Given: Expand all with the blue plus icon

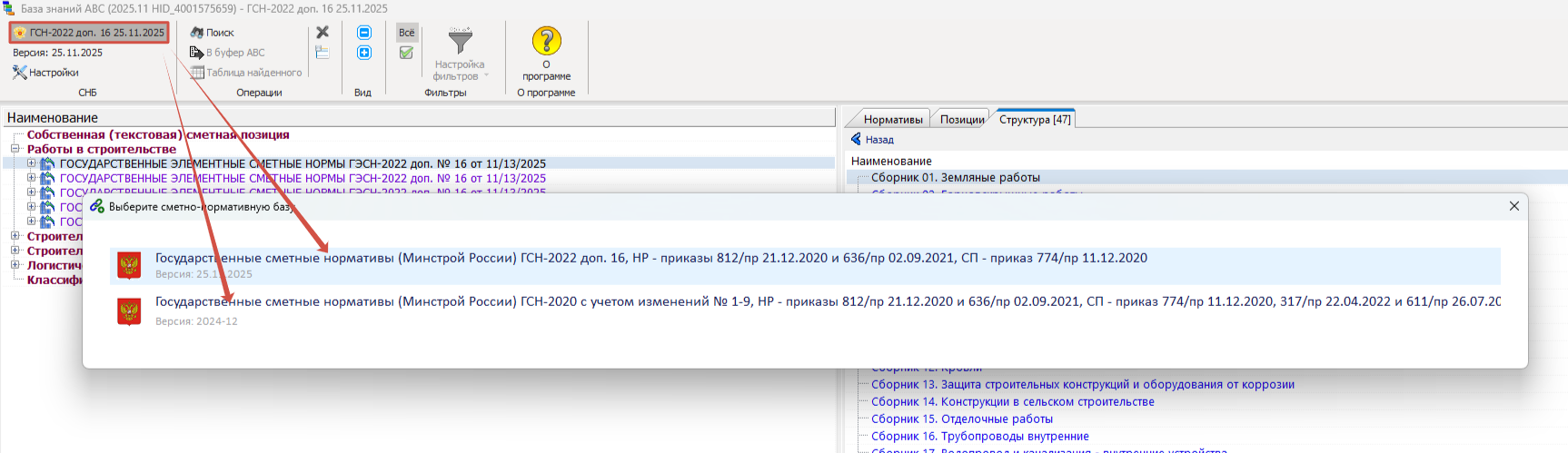Looking at the screenshot, I should [x=364, y=53].
